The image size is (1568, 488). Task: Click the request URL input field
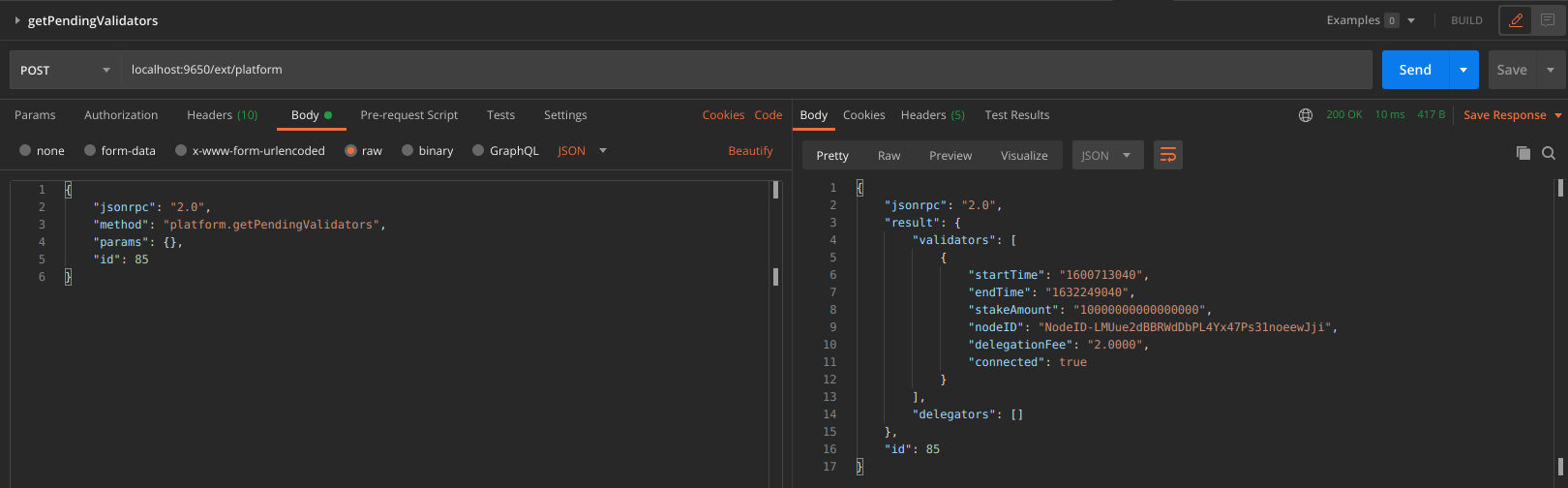tap(746, 70)
